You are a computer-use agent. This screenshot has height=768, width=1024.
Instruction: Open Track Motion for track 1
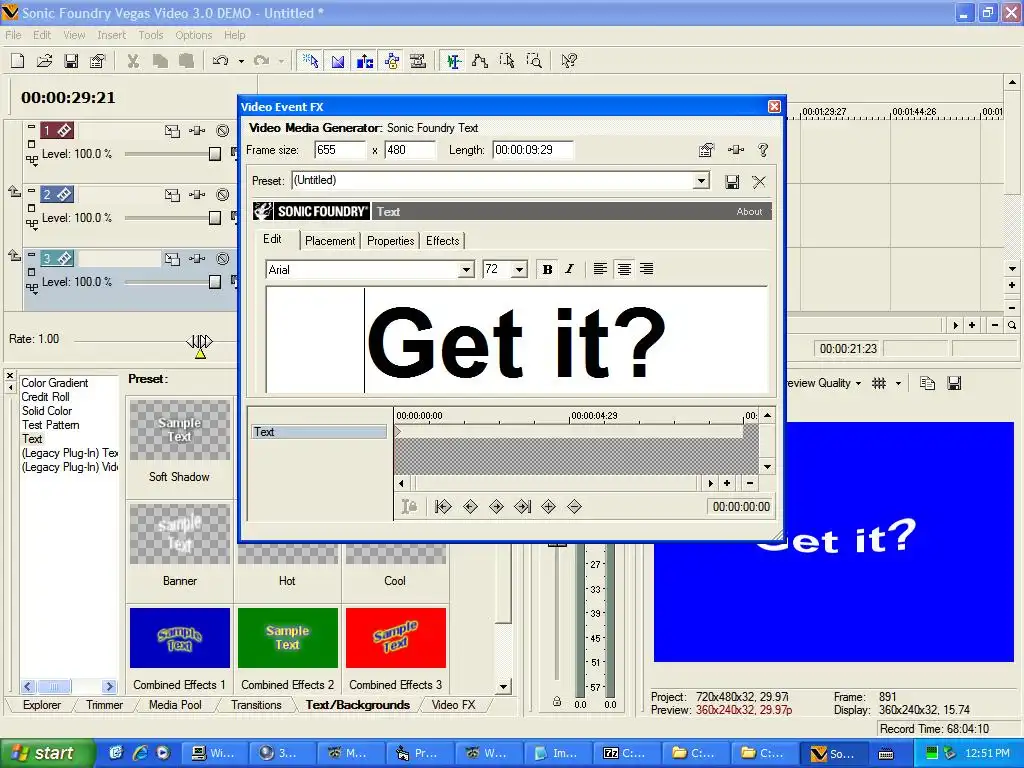tap(172, 131)
